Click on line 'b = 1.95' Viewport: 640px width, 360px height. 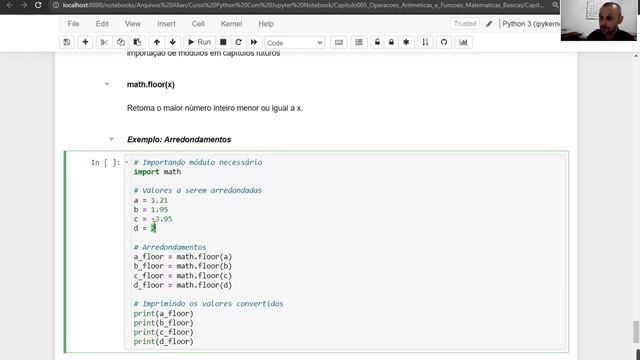click(151, 210)
